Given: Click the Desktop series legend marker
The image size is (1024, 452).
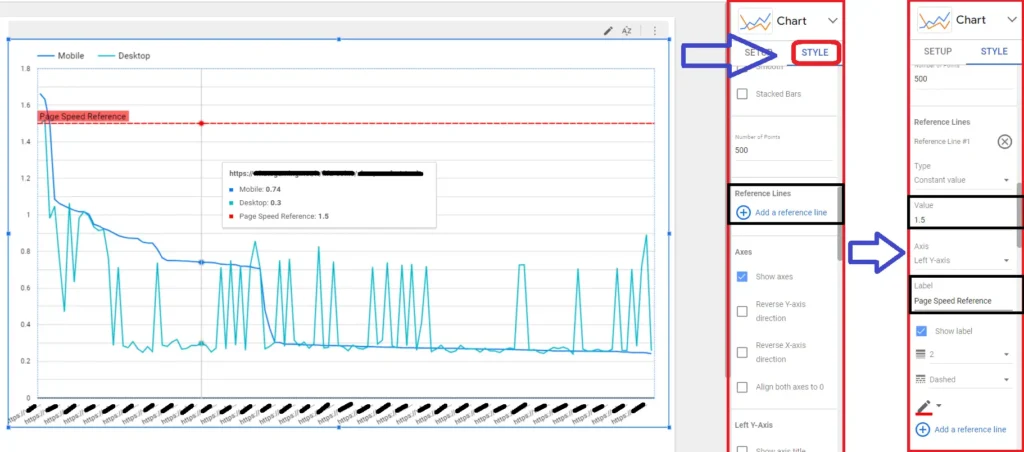Looking at the screenshot, I should coord(106,56).
